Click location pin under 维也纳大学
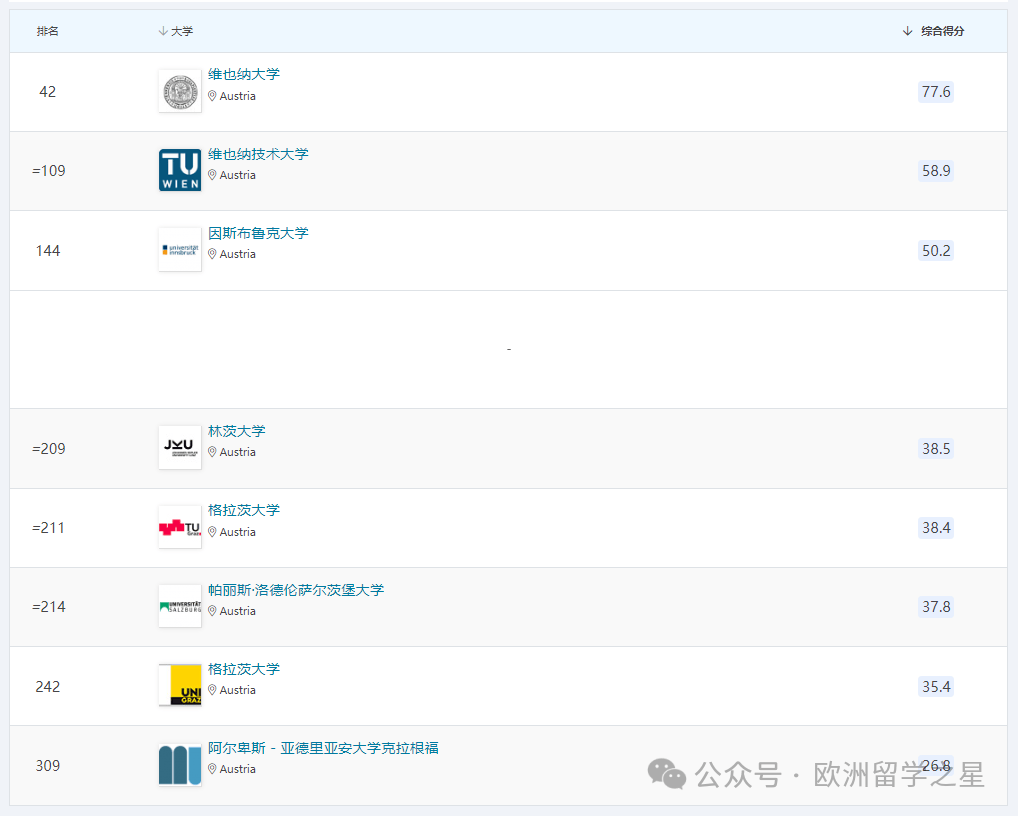1018x816 pixels. [x=212, y=95]
